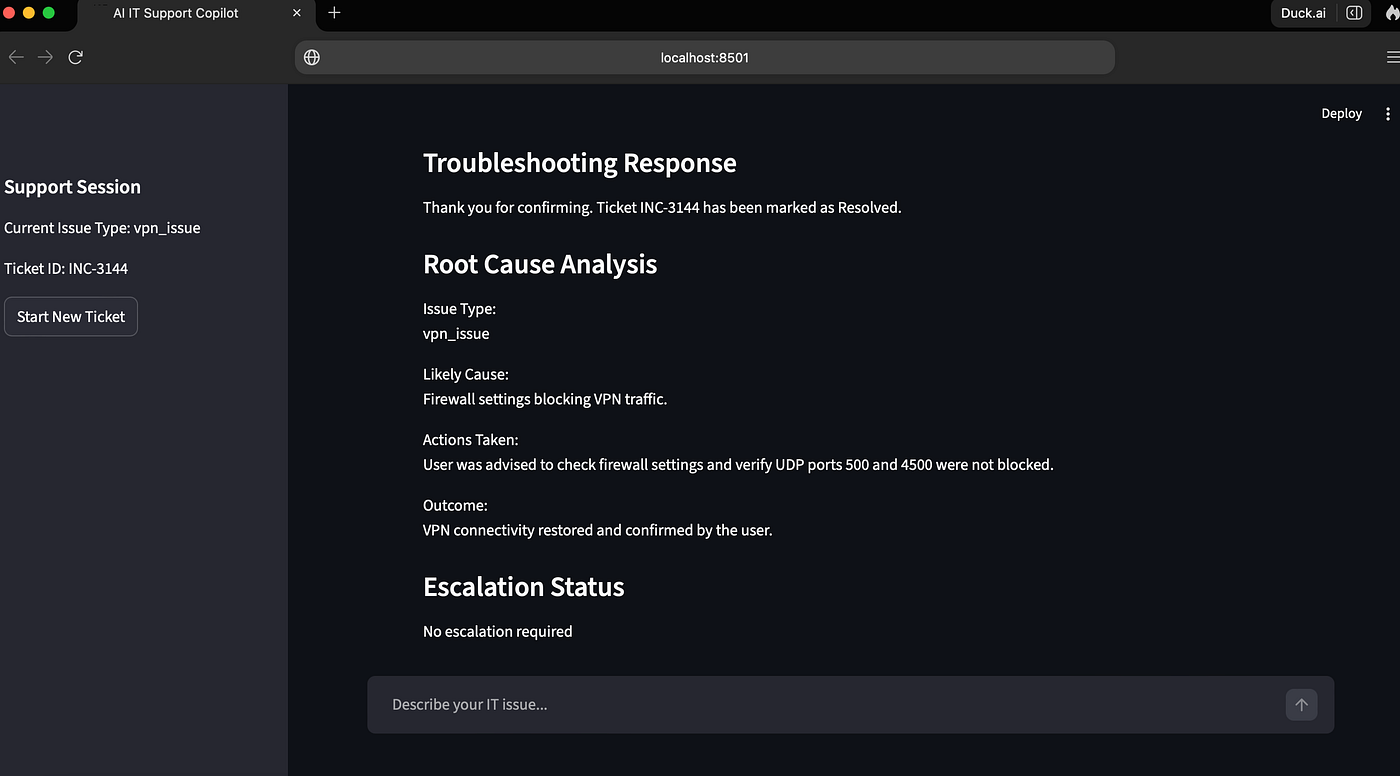Click the Deploy button
Viewport: 1400px width, 776px height.
coord(1341,114)
